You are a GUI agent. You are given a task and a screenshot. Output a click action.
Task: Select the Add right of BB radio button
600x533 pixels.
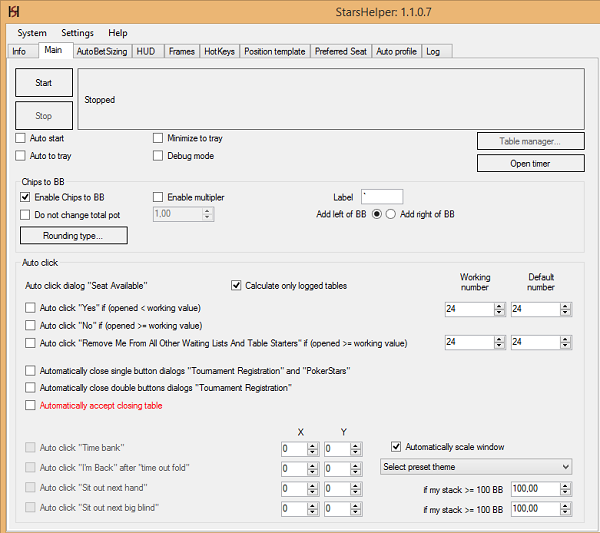click(390, 214)
